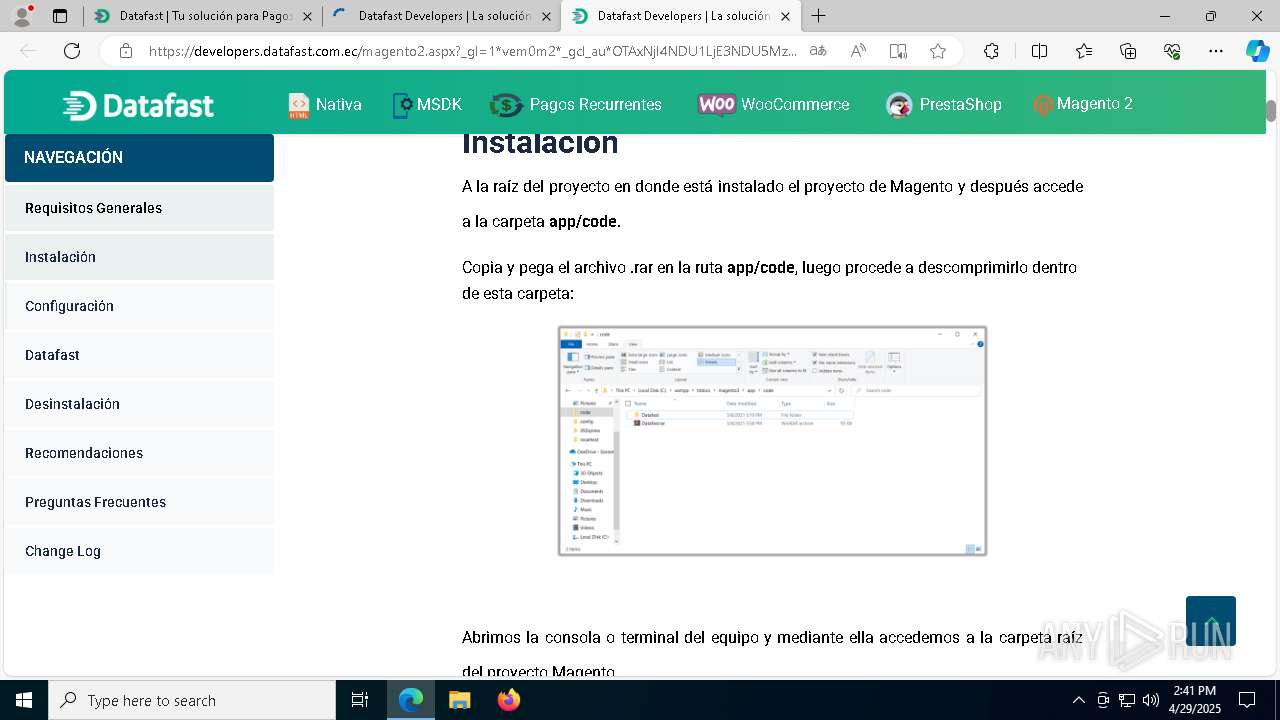Open Edge Settings and more menu
Viewport: 1280px width, 720px height.
click(1216, 51)
